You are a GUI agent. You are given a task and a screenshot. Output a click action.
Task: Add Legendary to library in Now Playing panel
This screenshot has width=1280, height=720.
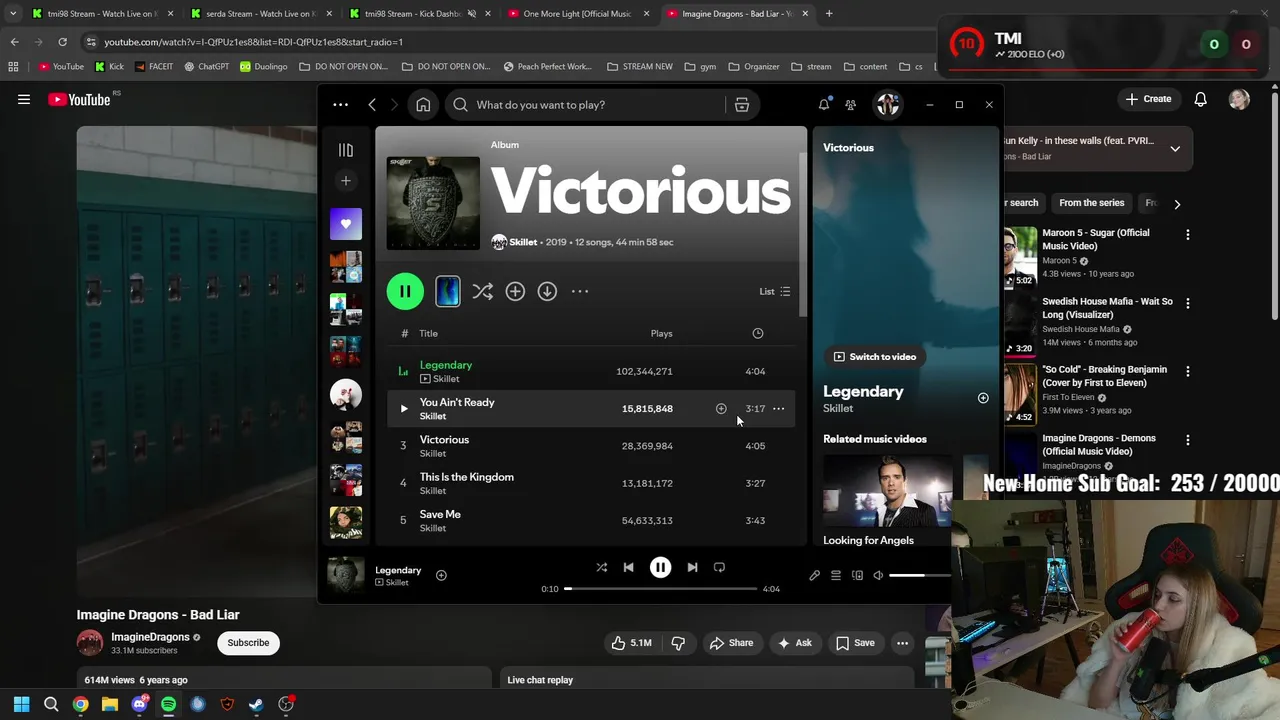pos(983,398)
